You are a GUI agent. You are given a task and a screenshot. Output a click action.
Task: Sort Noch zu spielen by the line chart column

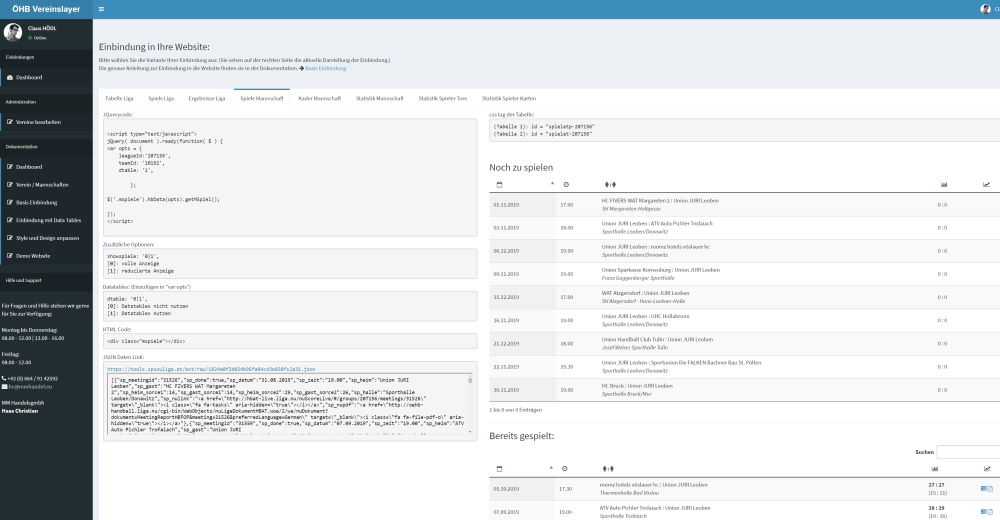tap(987, 184)
